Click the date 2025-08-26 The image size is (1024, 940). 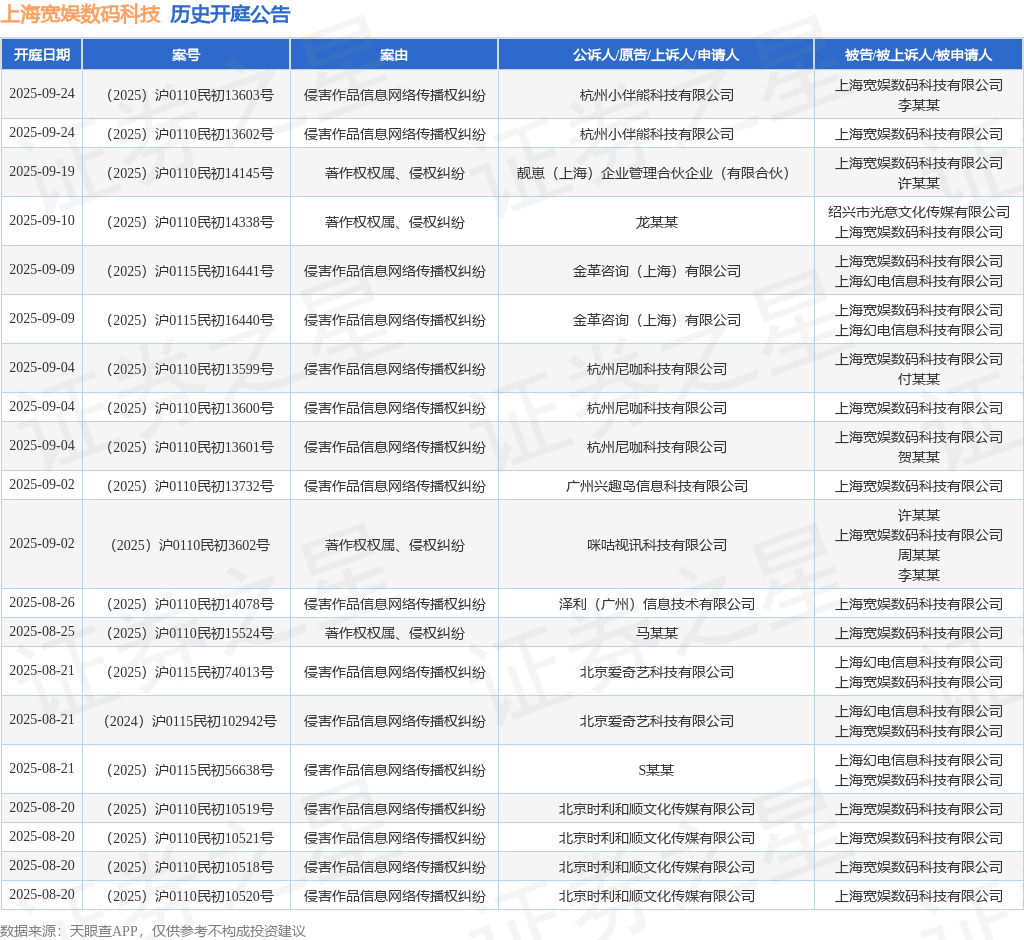pyautogui.click(x=42, y=602)
